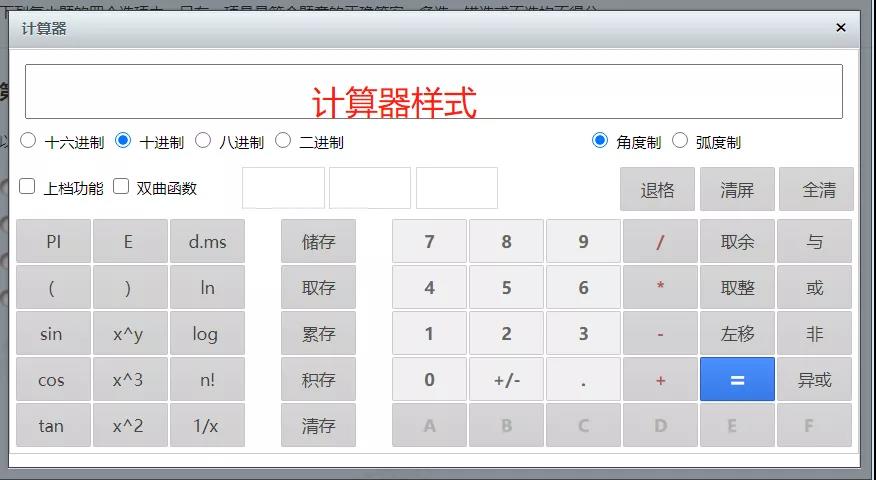The image size is (876, 480).
Task: Select the 二进制 (binary) radio button
Action: tap(283, 141)
